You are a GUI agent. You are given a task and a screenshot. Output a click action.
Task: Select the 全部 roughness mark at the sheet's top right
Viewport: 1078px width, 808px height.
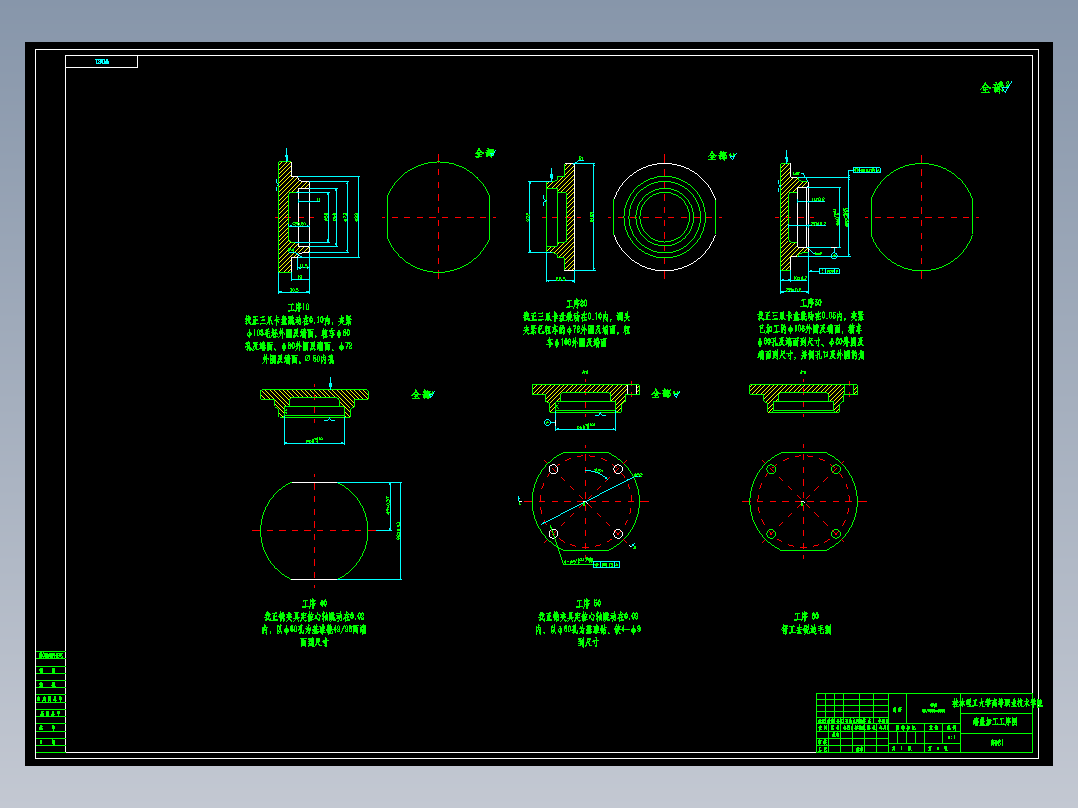coord(996,87)
